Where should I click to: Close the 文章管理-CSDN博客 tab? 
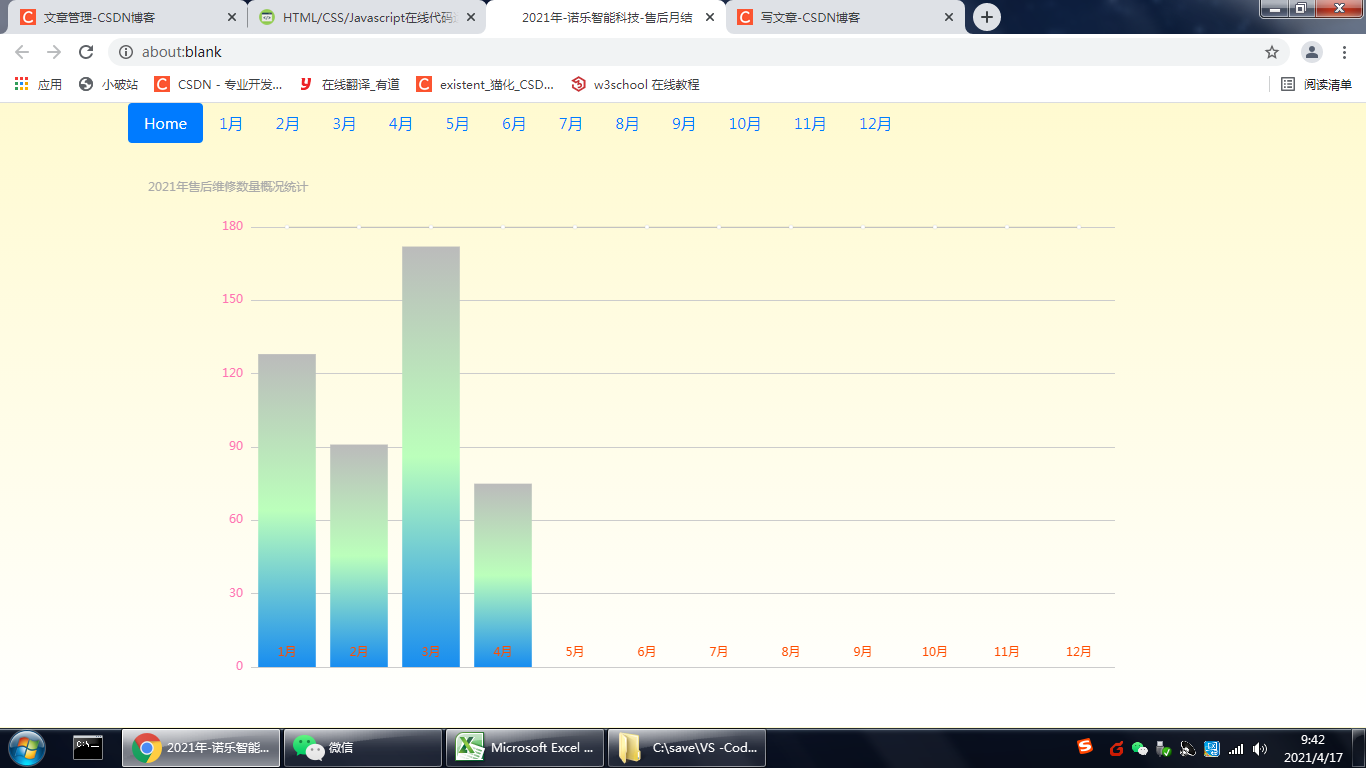click(232, 17)
